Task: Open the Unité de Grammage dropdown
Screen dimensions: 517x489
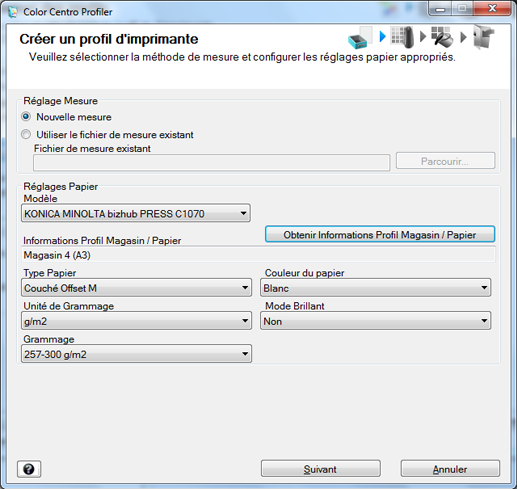Action: click(136, 321)
